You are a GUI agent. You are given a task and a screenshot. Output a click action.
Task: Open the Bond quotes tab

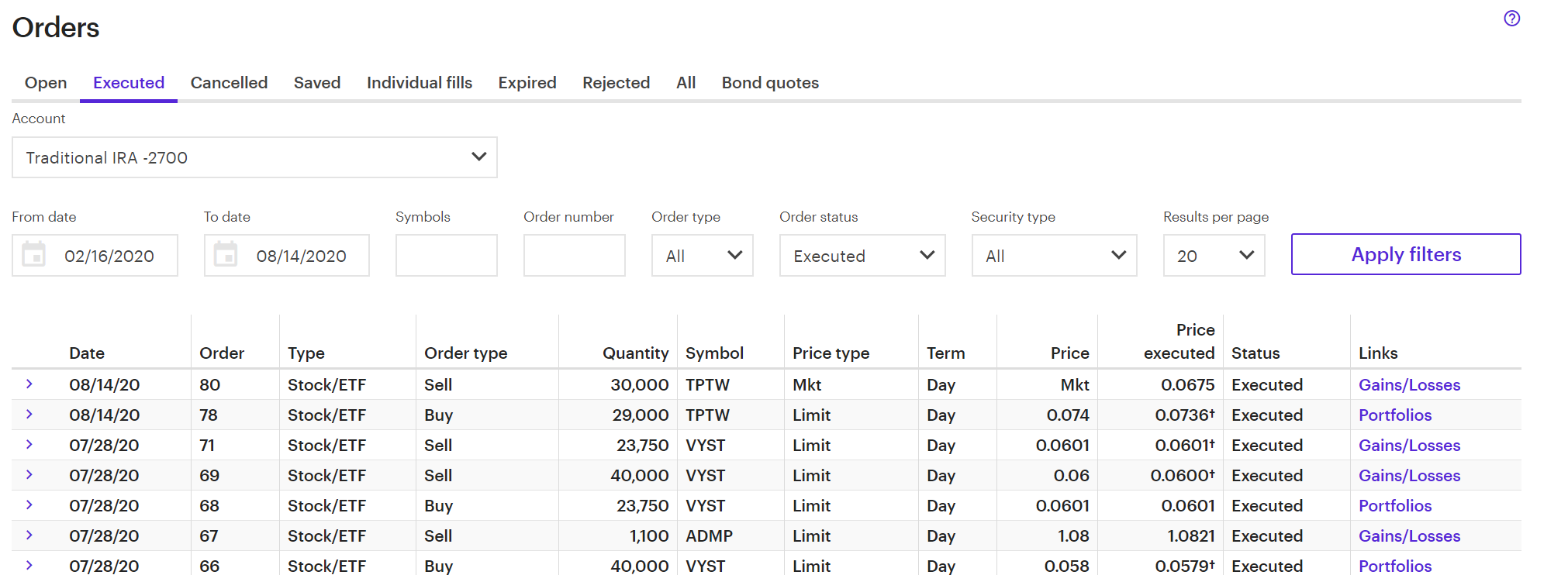[770, 83]
